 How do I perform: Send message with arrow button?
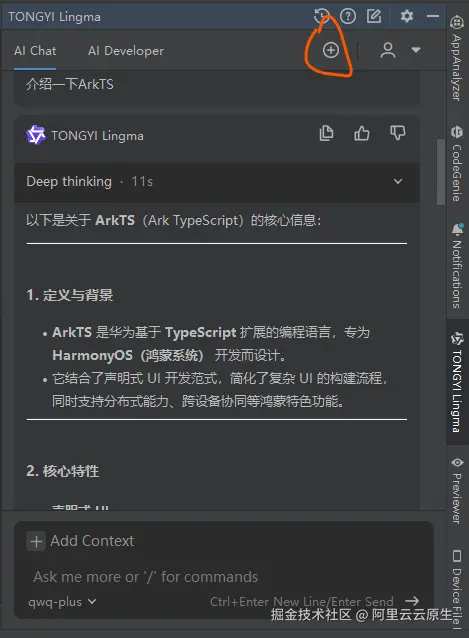(412, 601)
